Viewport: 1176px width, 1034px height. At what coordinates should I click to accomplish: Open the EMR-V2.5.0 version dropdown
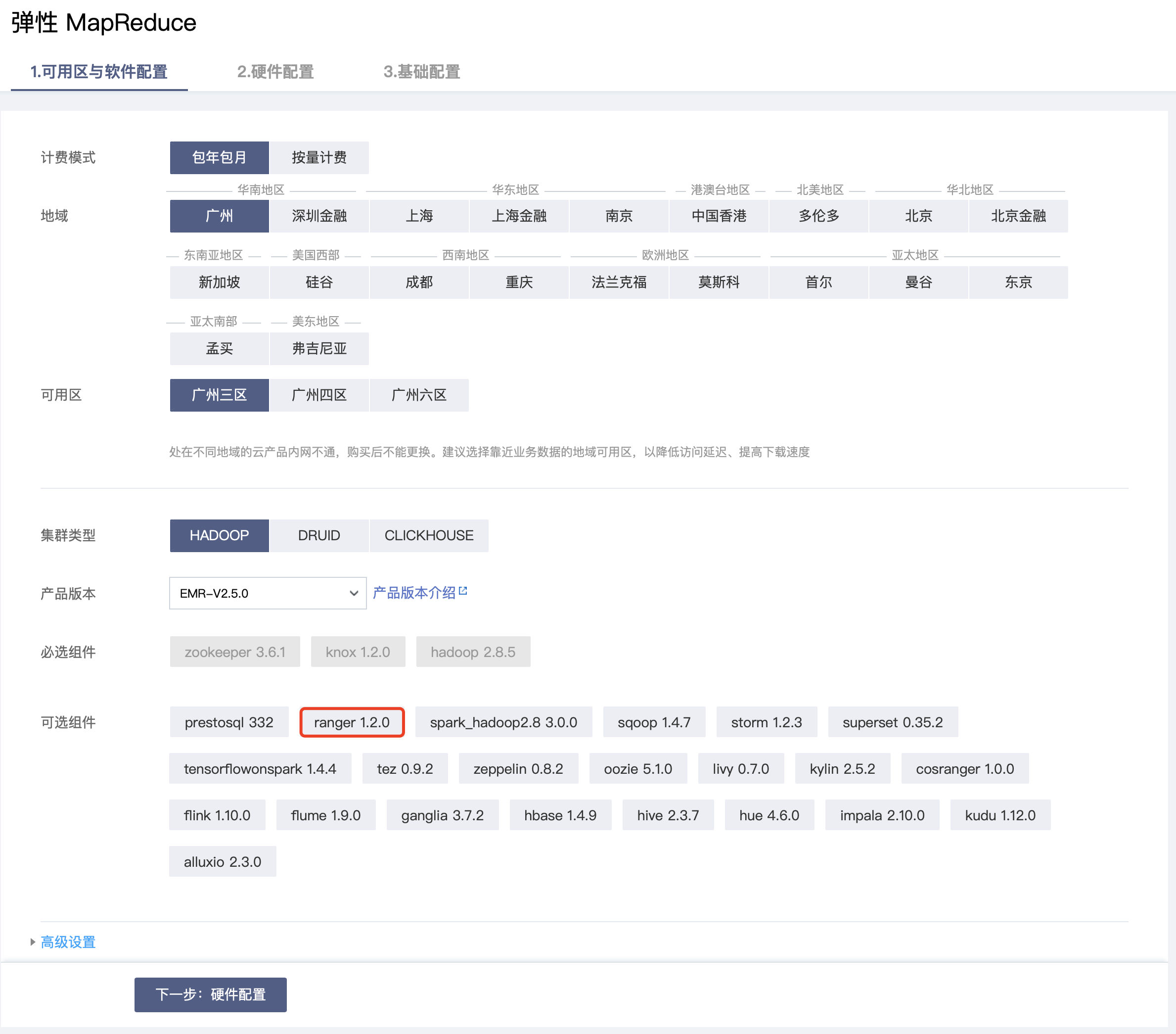coord(268,593)
